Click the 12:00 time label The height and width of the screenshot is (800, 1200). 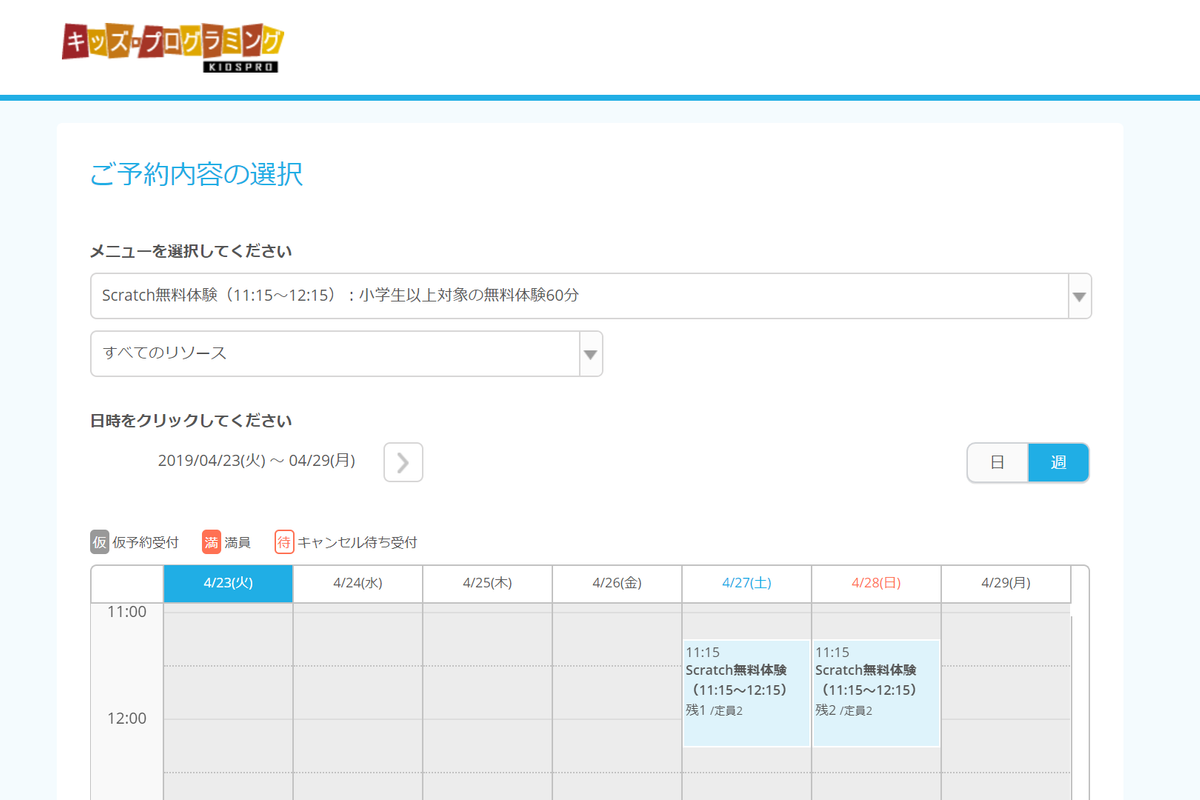126,718
